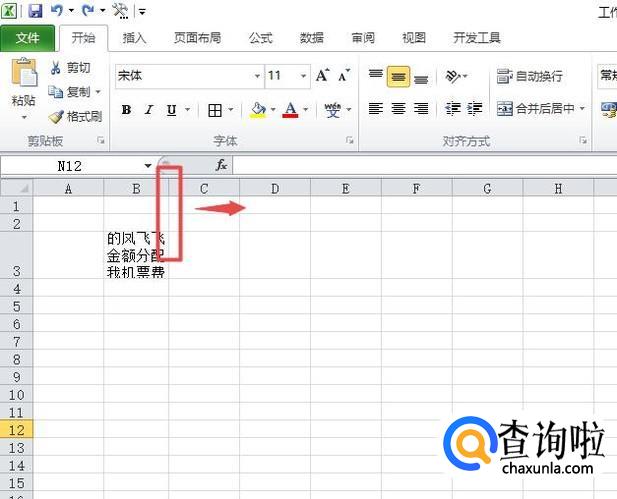Increase indent icon in alignment group

point(475,108)
